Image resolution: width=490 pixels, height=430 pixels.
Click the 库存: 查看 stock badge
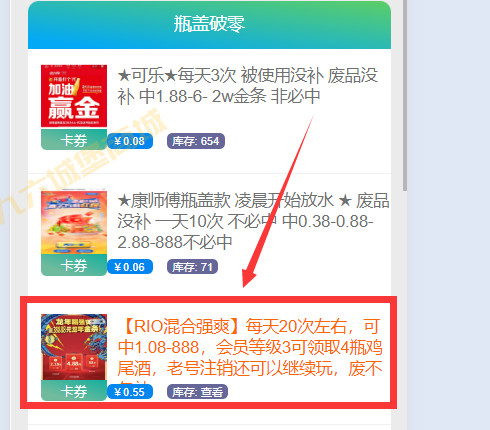[197, 392]
